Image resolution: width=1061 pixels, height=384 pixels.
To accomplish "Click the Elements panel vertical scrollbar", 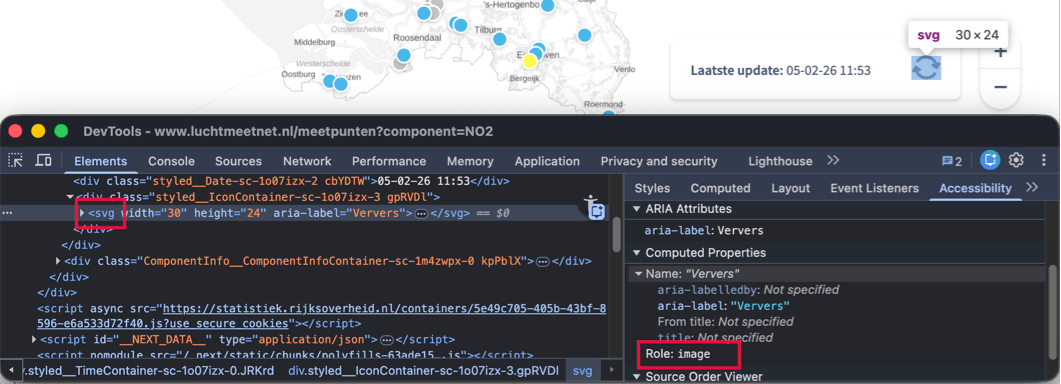I will click(x=616, y=234).
